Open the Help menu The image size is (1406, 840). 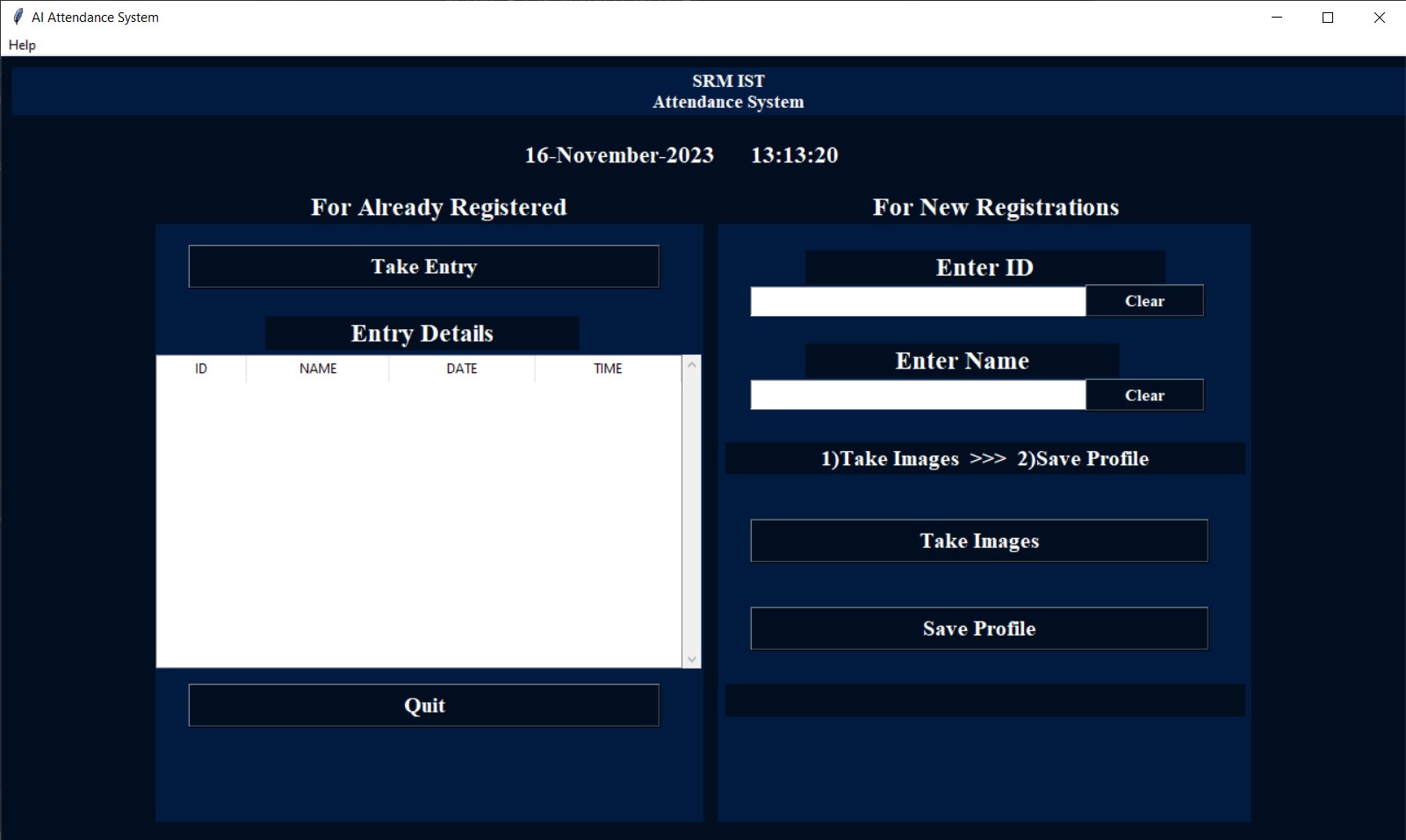pyautogui.click(x=22, y=45)
